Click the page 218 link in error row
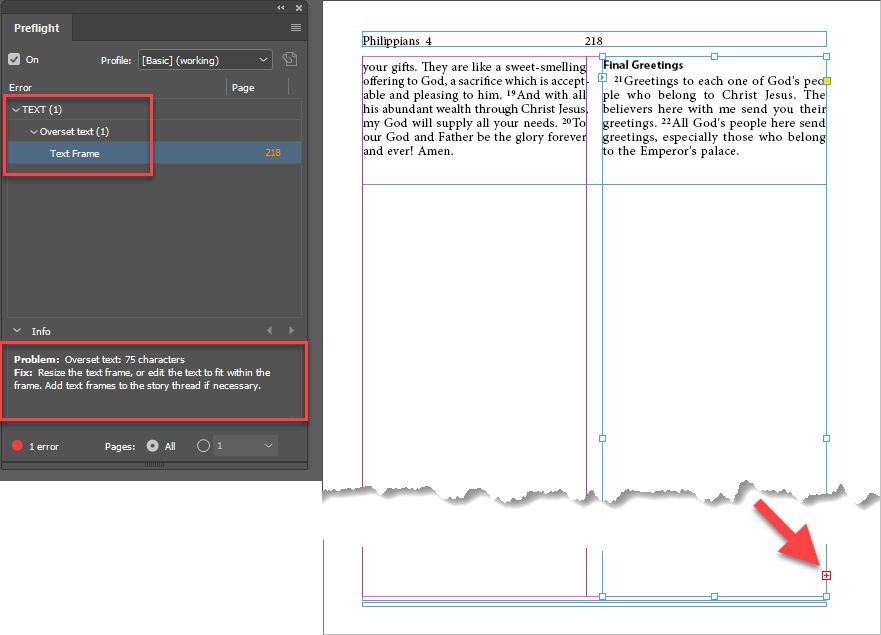The height and width of the screenshot is (635, 881). [x=273, y=153]
